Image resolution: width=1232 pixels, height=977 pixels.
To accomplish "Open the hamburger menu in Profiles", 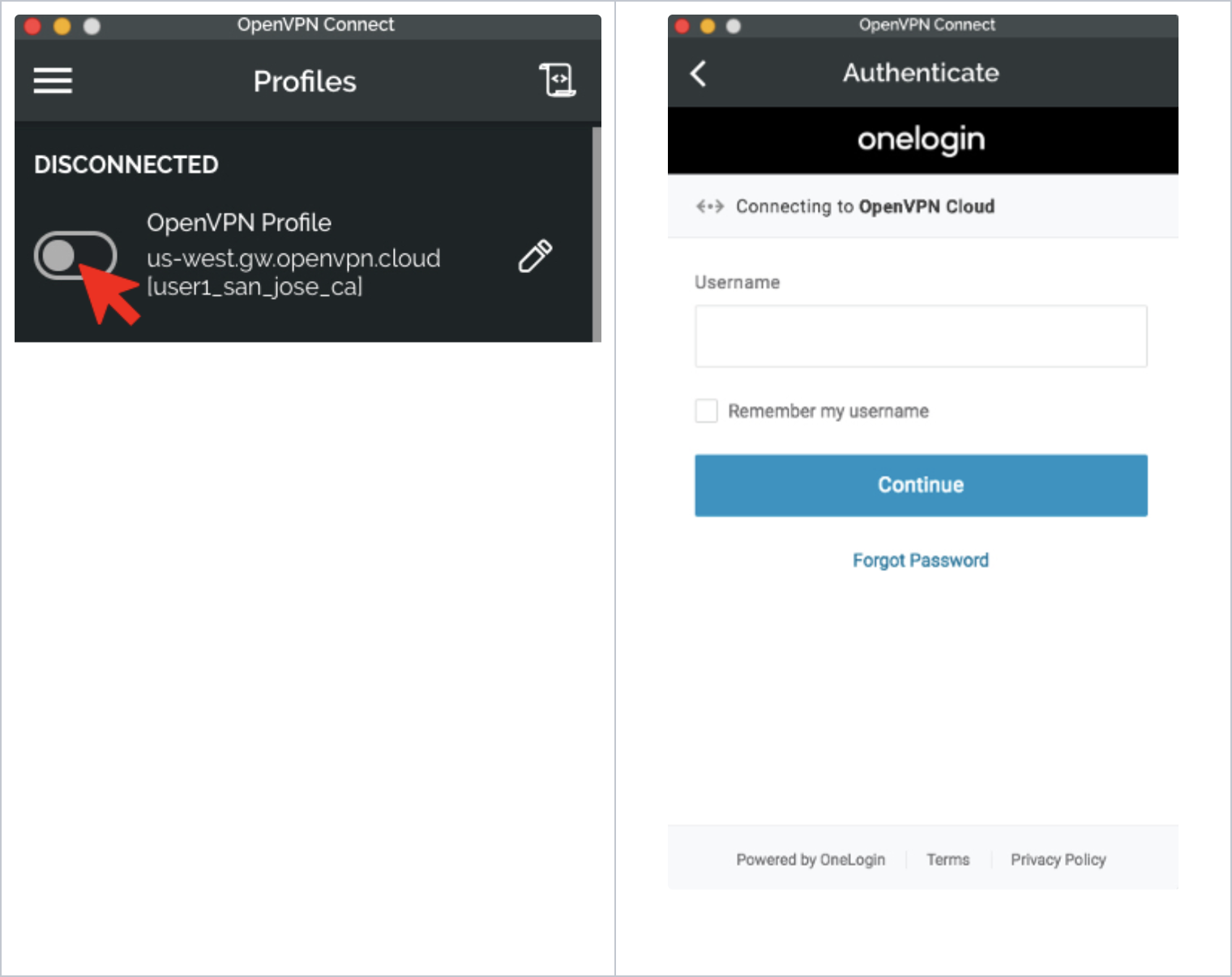I will tap(53, 81).
